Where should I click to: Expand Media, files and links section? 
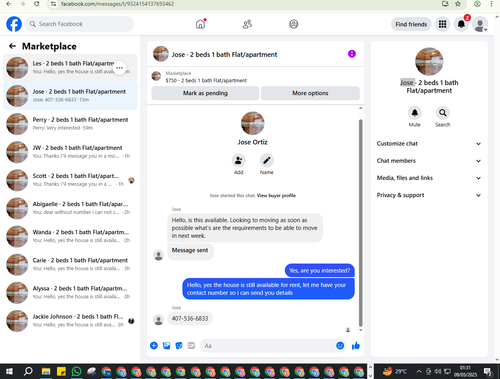tap(429, 178)
